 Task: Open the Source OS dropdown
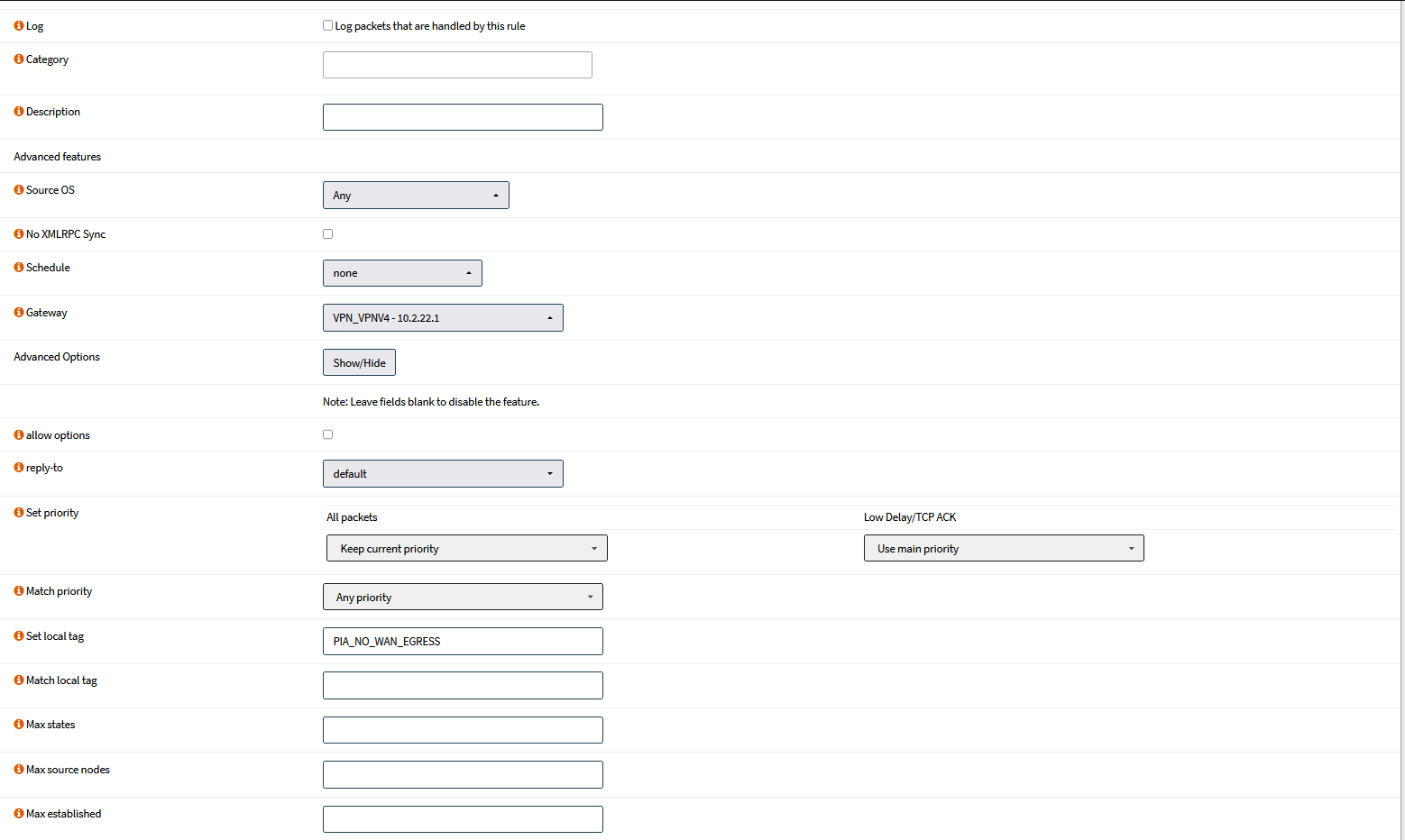[416, 196]
